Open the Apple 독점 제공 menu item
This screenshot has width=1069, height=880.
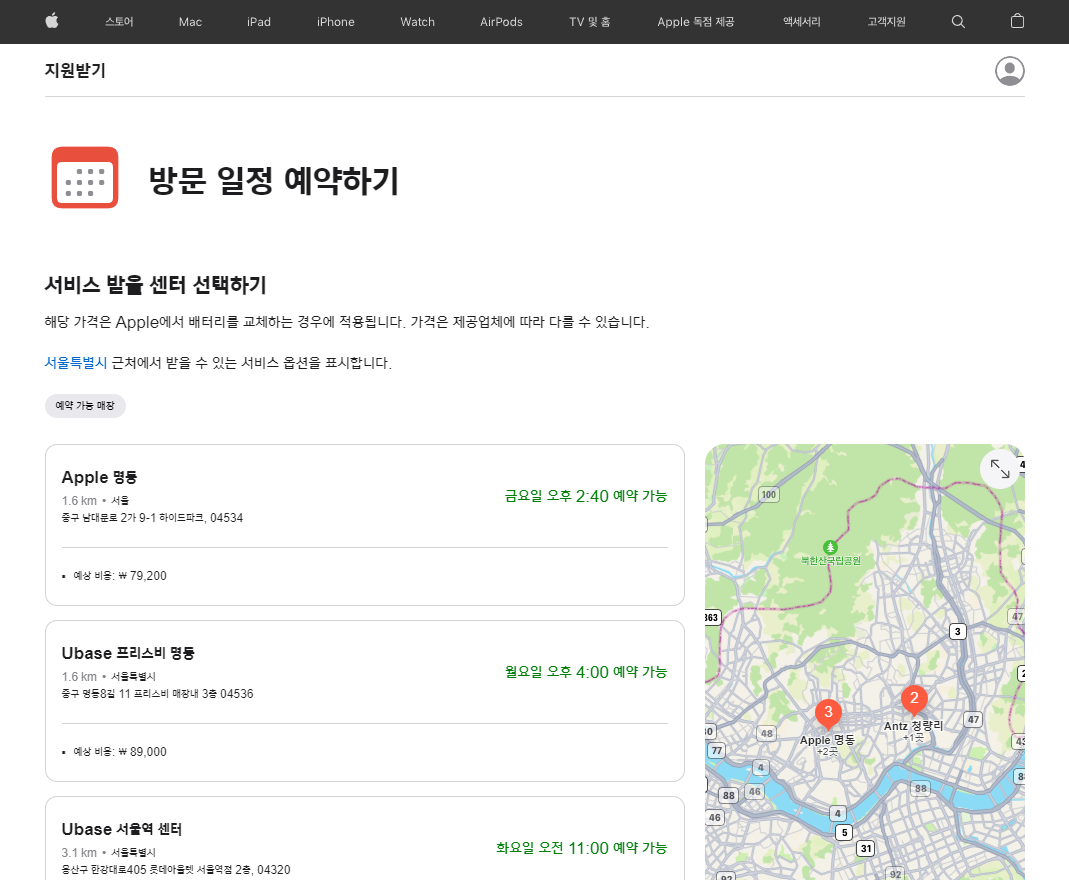pos(695,22)
